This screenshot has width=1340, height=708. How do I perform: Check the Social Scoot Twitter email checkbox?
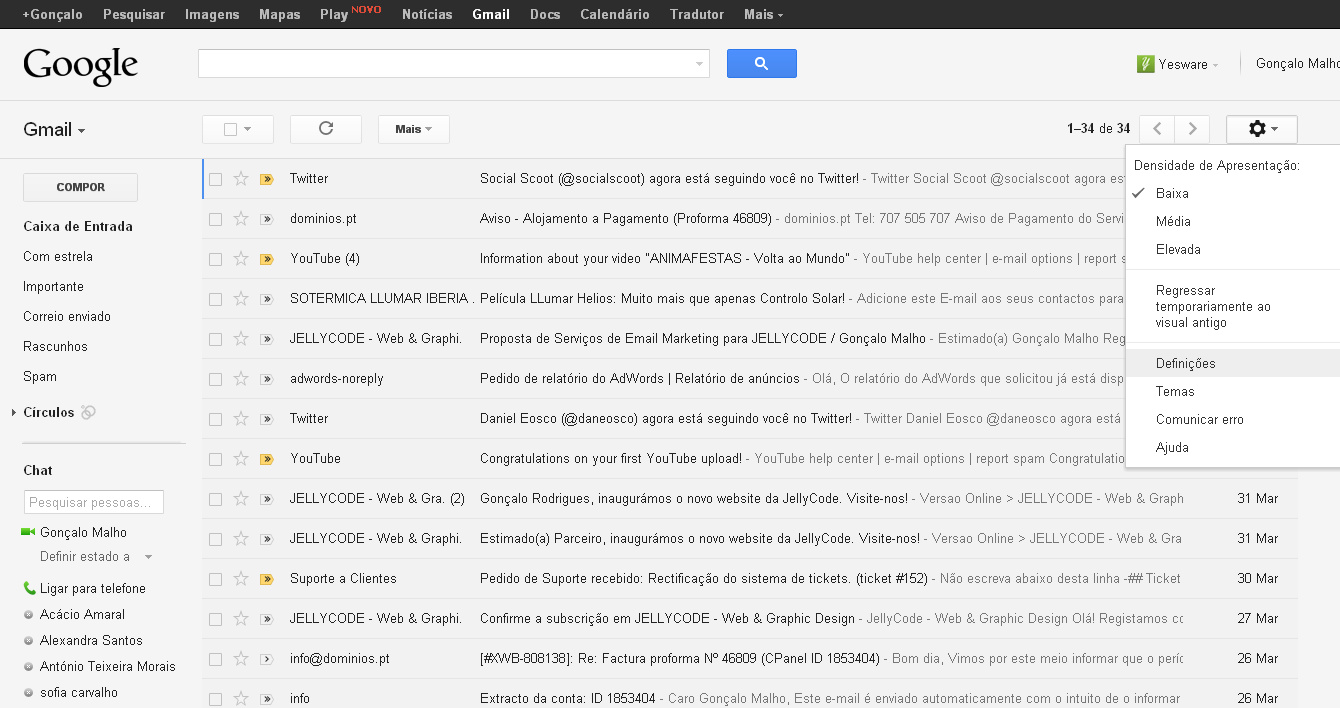[x=215, y=179]
